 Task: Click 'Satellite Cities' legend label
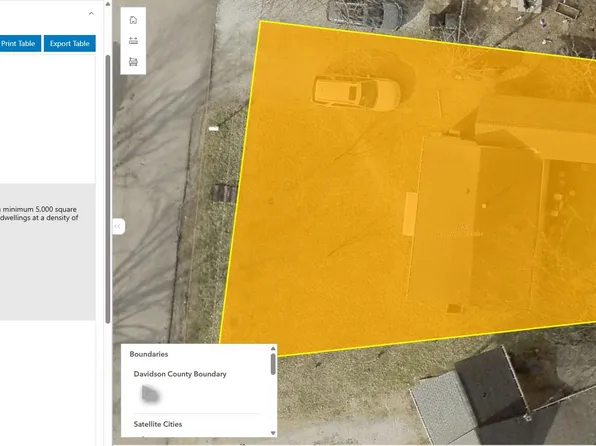pos(158,424)
